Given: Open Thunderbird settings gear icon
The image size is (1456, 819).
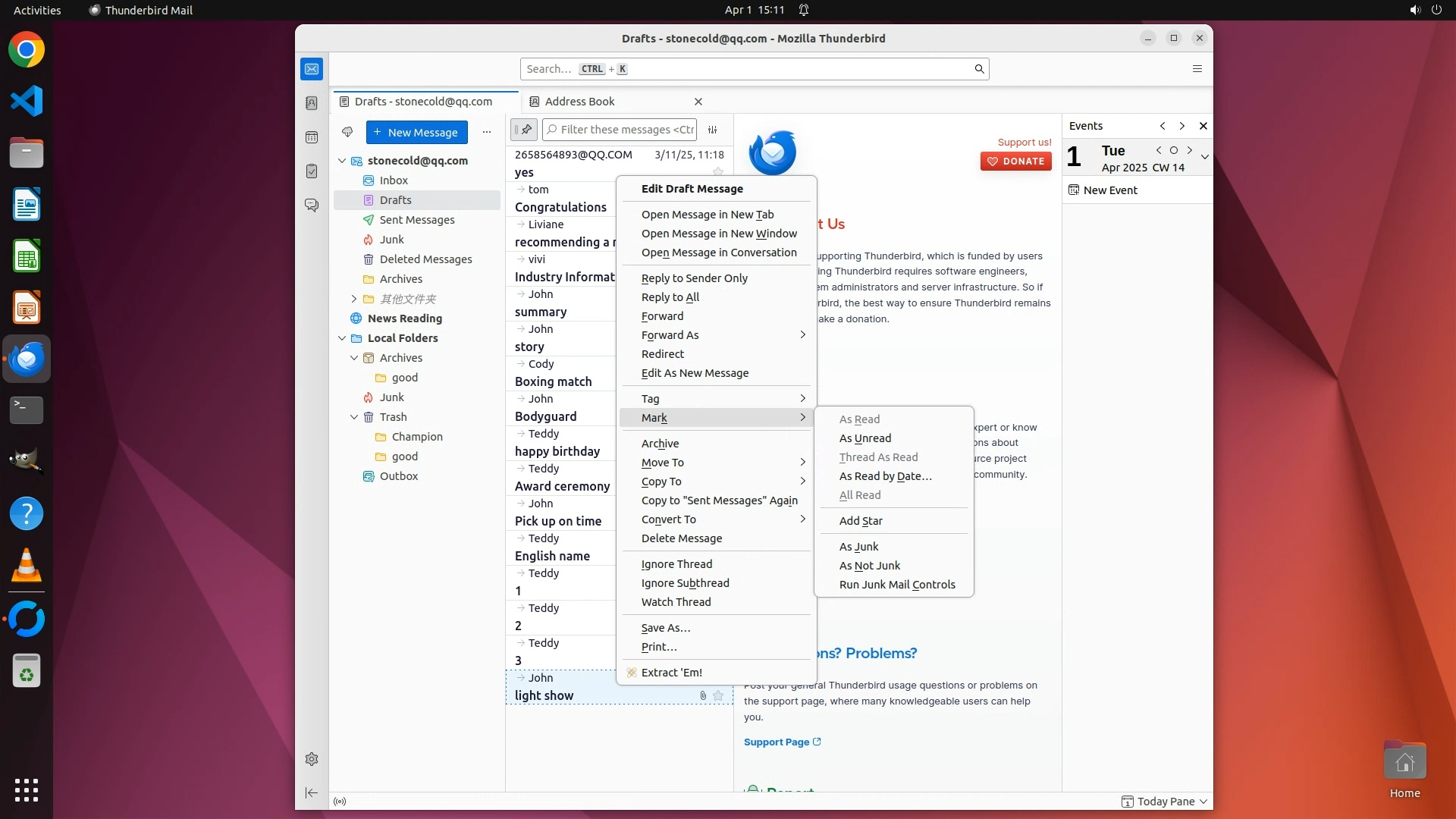Looking at the screenshot, I should pos(312,759).
